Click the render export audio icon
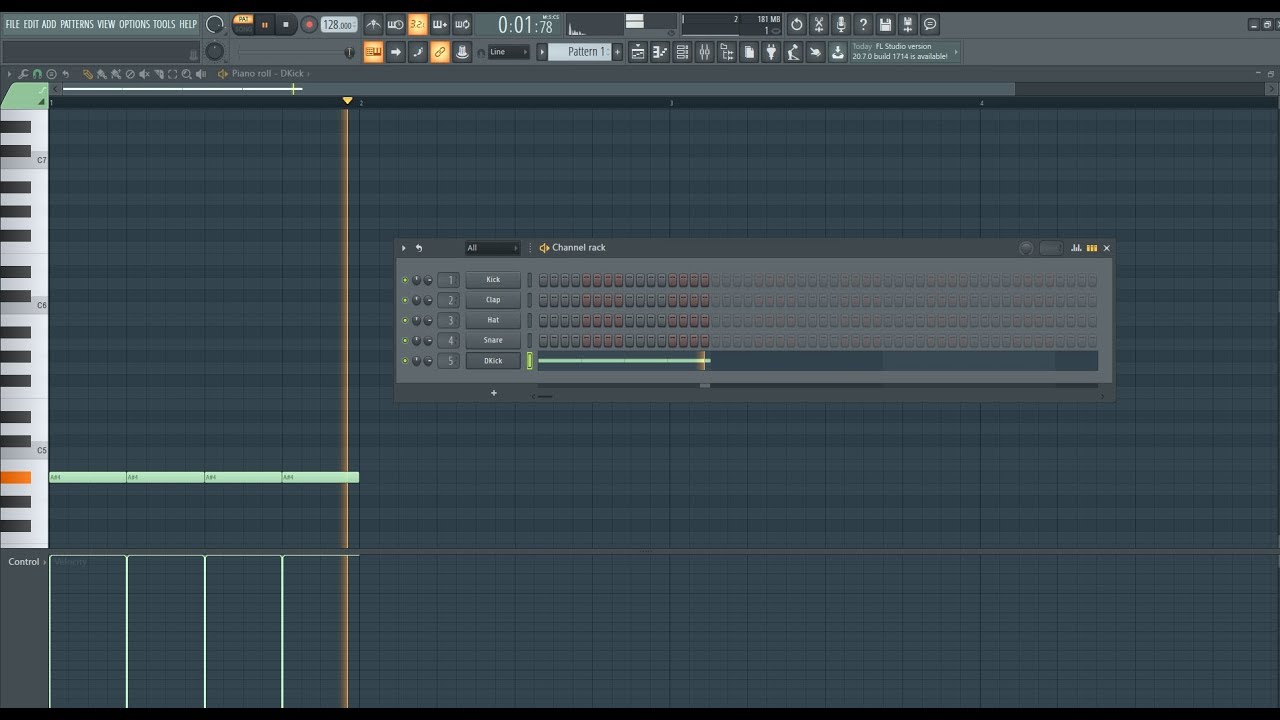 coord(908,24)
